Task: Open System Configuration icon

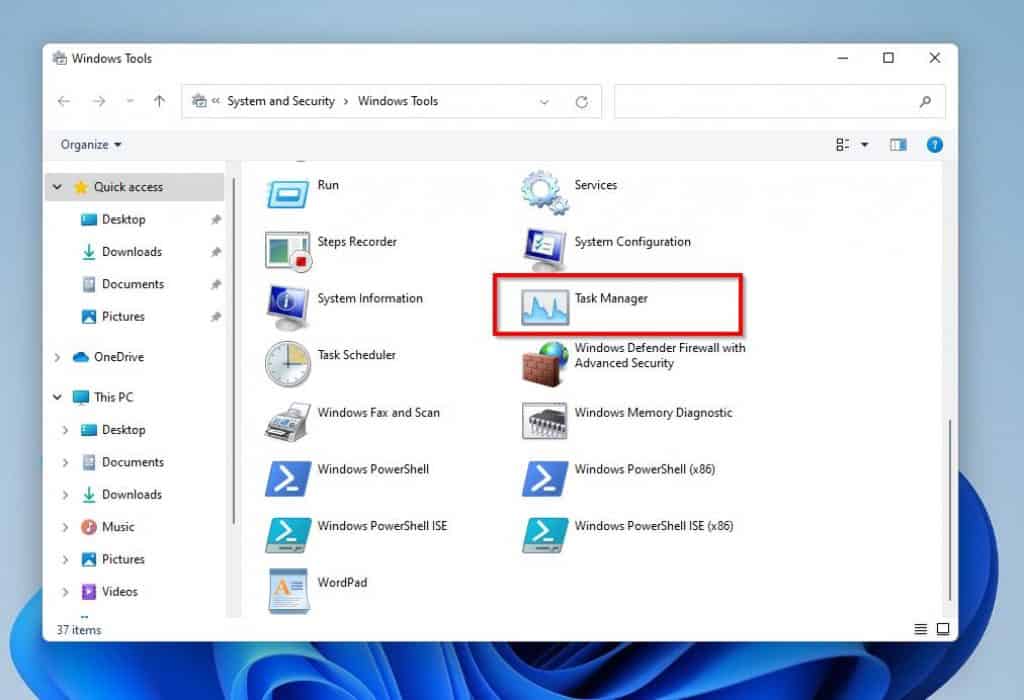Action: click(545, 249)
